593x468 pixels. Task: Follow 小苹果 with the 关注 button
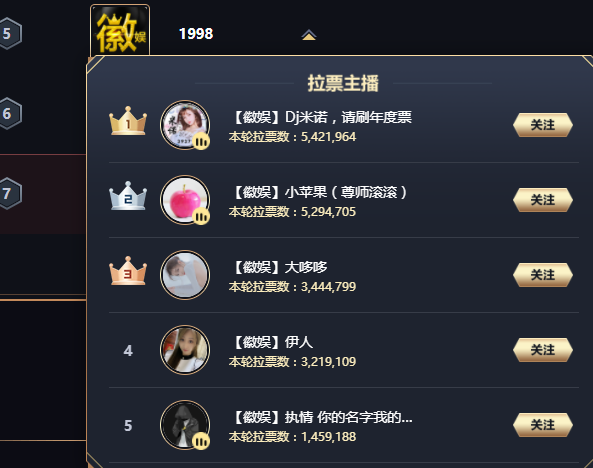coord(543,200)
